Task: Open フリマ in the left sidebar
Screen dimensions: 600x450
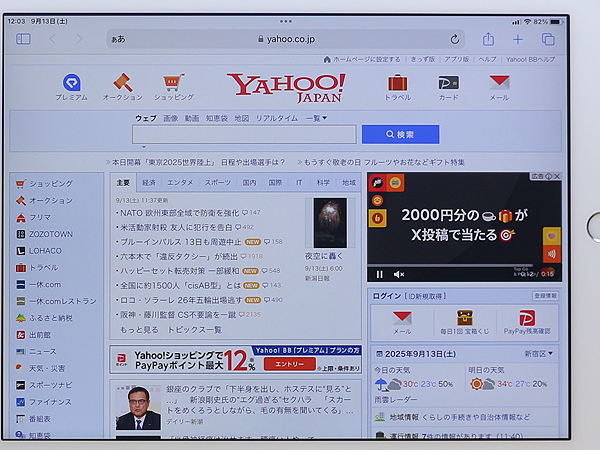Action: coord(40,217)
